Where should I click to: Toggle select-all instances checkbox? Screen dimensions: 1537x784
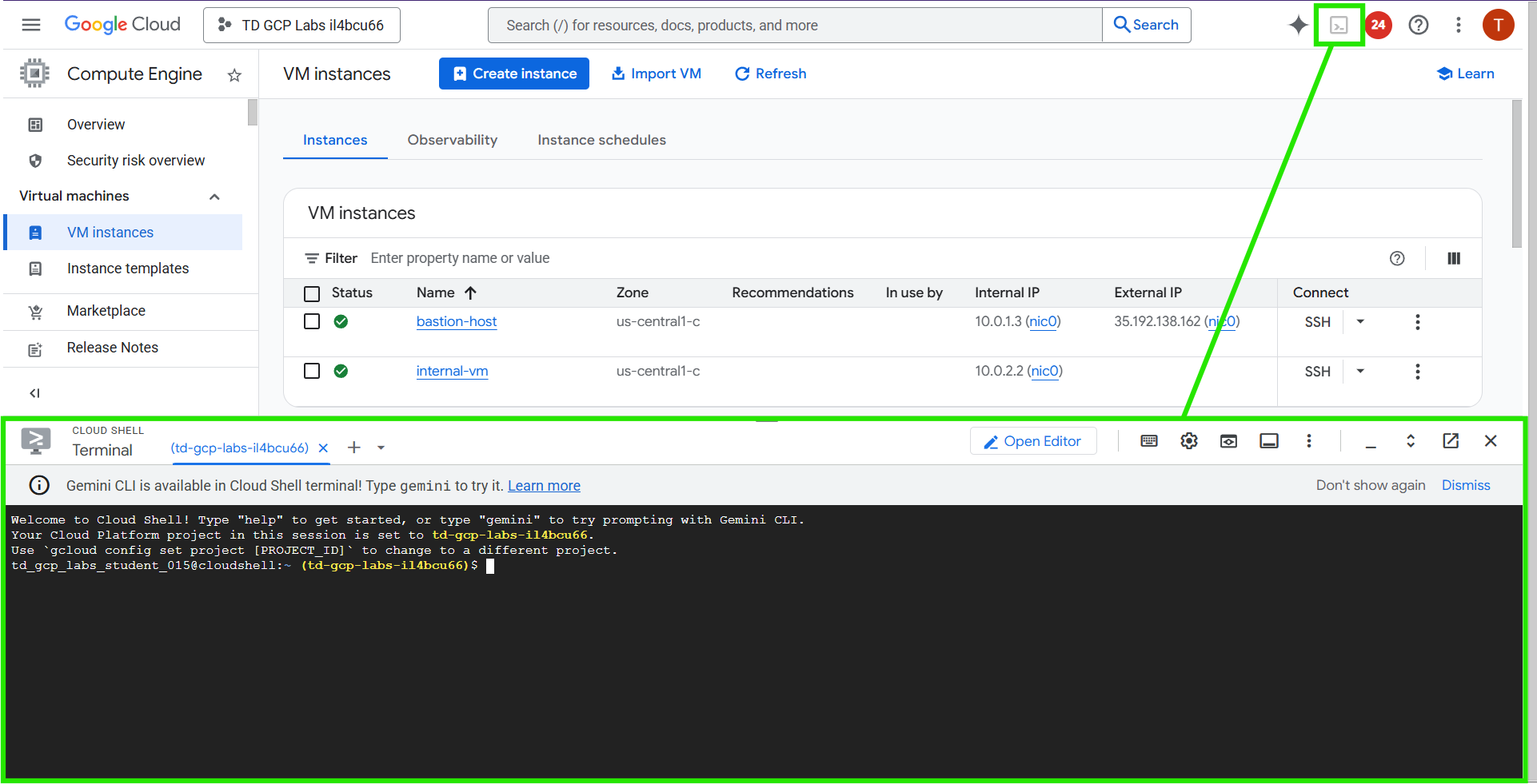(x=312, y=293)
